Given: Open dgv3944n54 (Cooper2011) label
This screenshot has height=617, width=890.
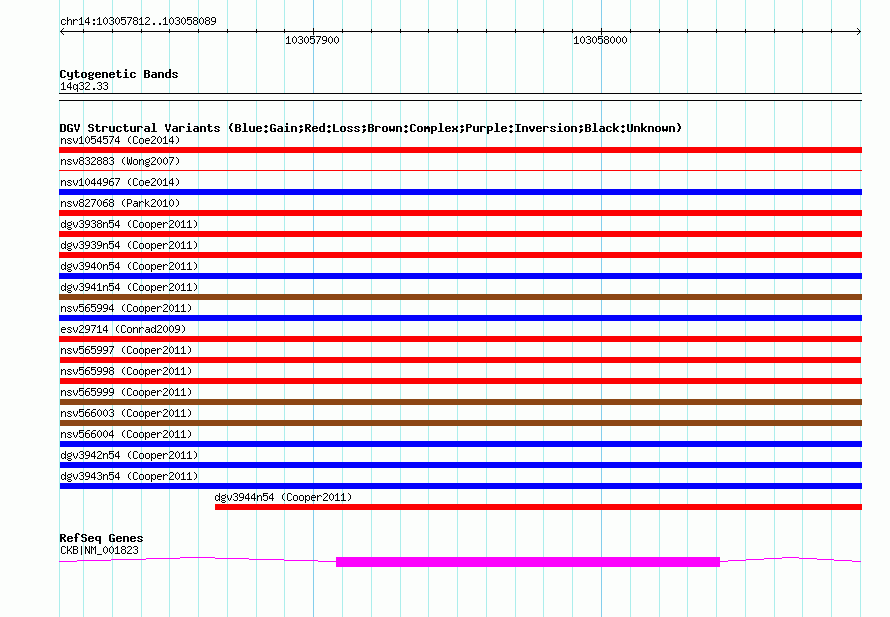Looking at the screenshot, I should click(x=283, y=497).
